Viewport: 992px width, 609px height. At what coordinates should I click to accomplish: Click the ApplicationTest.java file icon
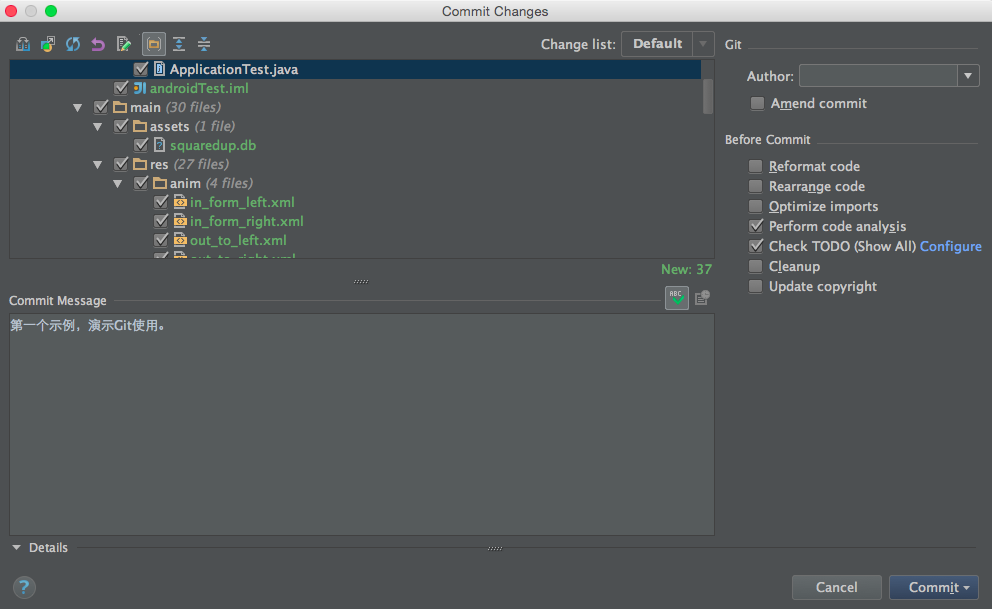click(x=159, y=69)
